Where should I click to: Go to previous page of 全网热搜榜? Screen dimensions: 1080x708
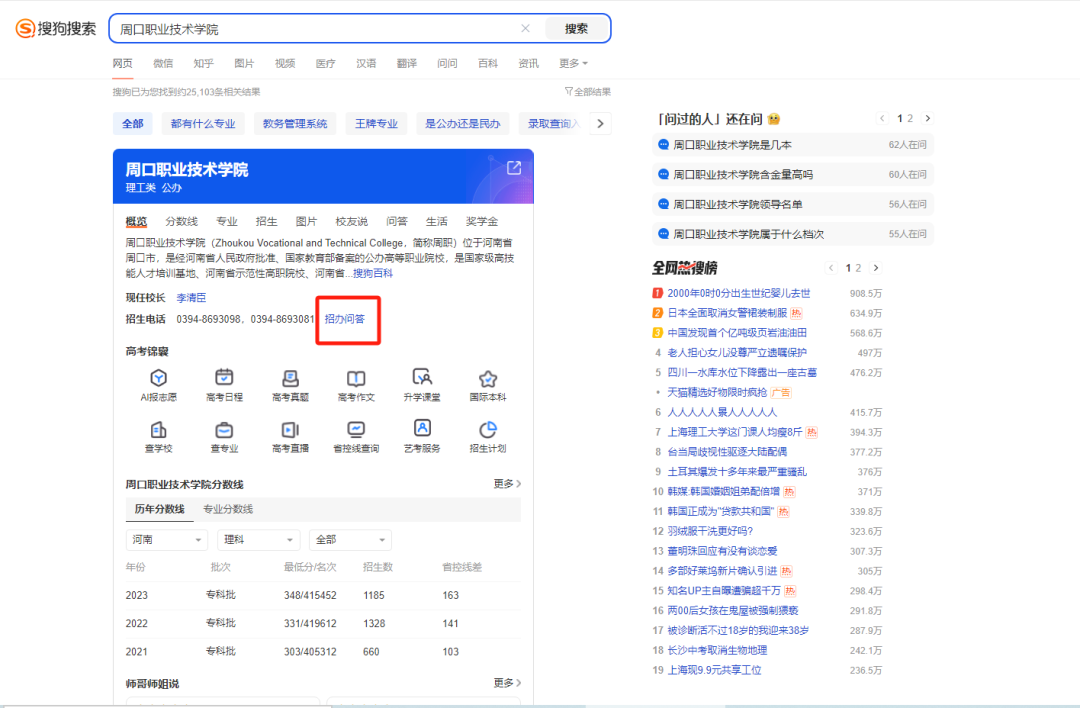[831, 268]
